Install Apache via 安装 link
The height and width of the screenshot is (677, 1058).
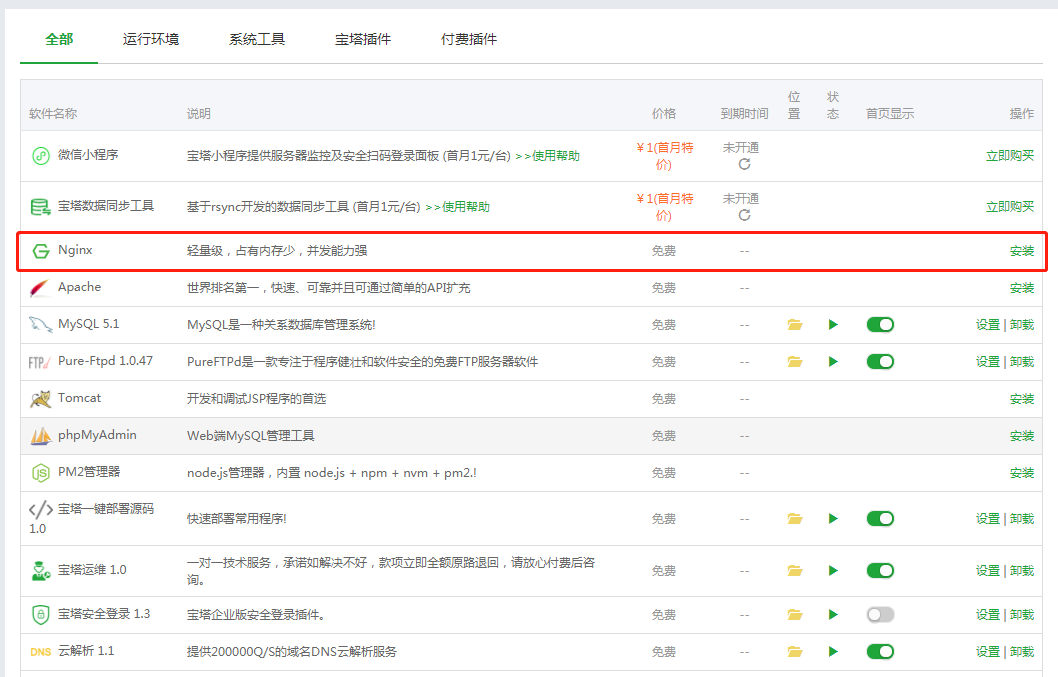(x=1022, y=288)
